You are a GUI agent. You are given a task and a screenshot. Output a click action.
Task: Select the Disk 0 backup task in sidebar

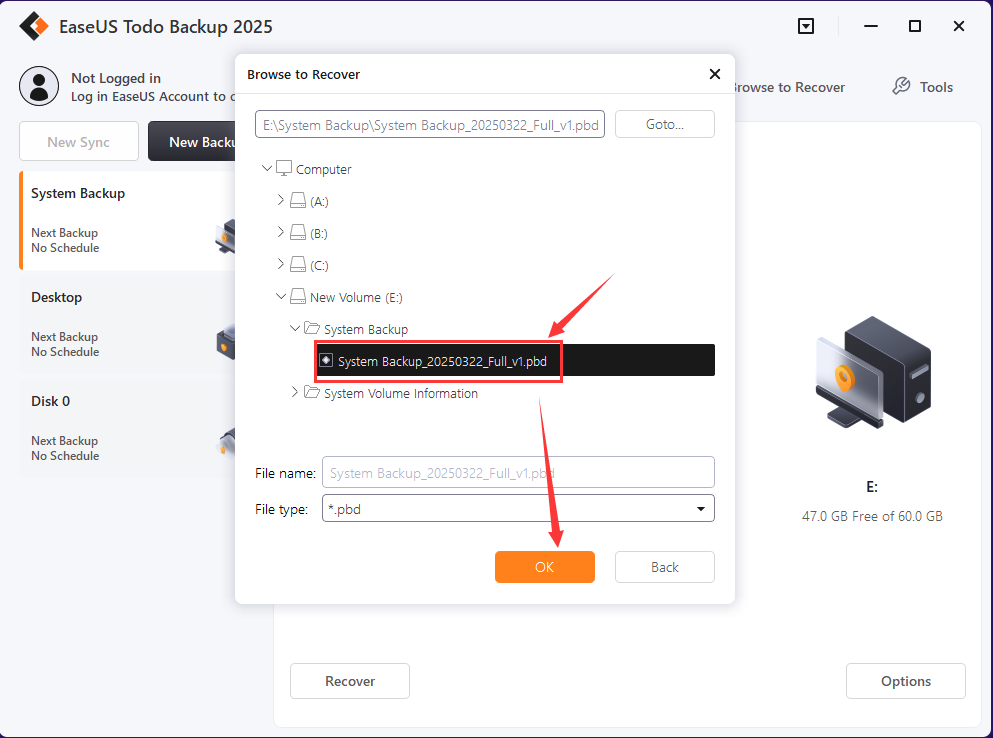click(129, 428)
